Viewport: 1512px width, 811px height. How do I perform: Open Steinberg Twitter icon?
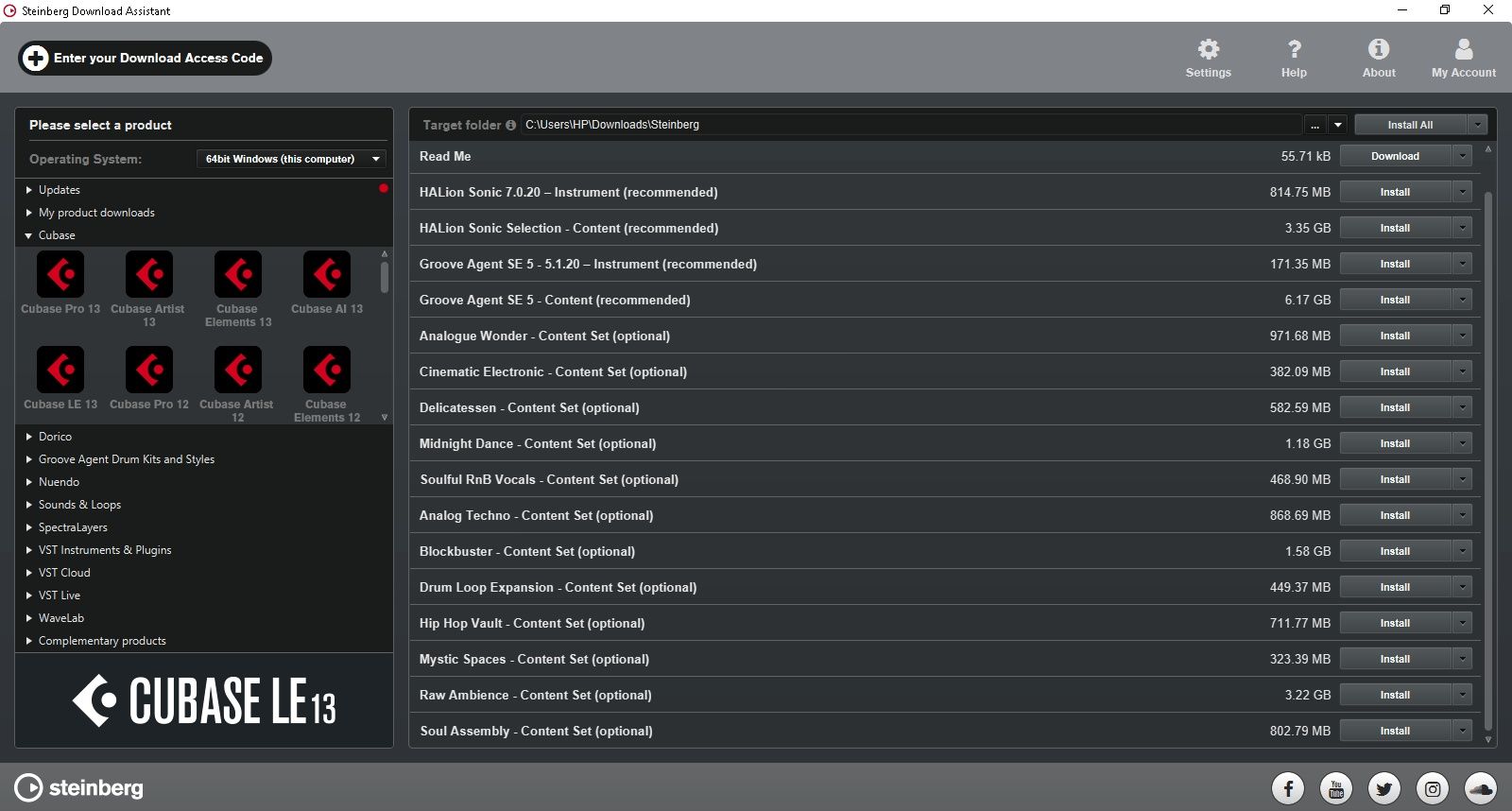point(1384,787)
